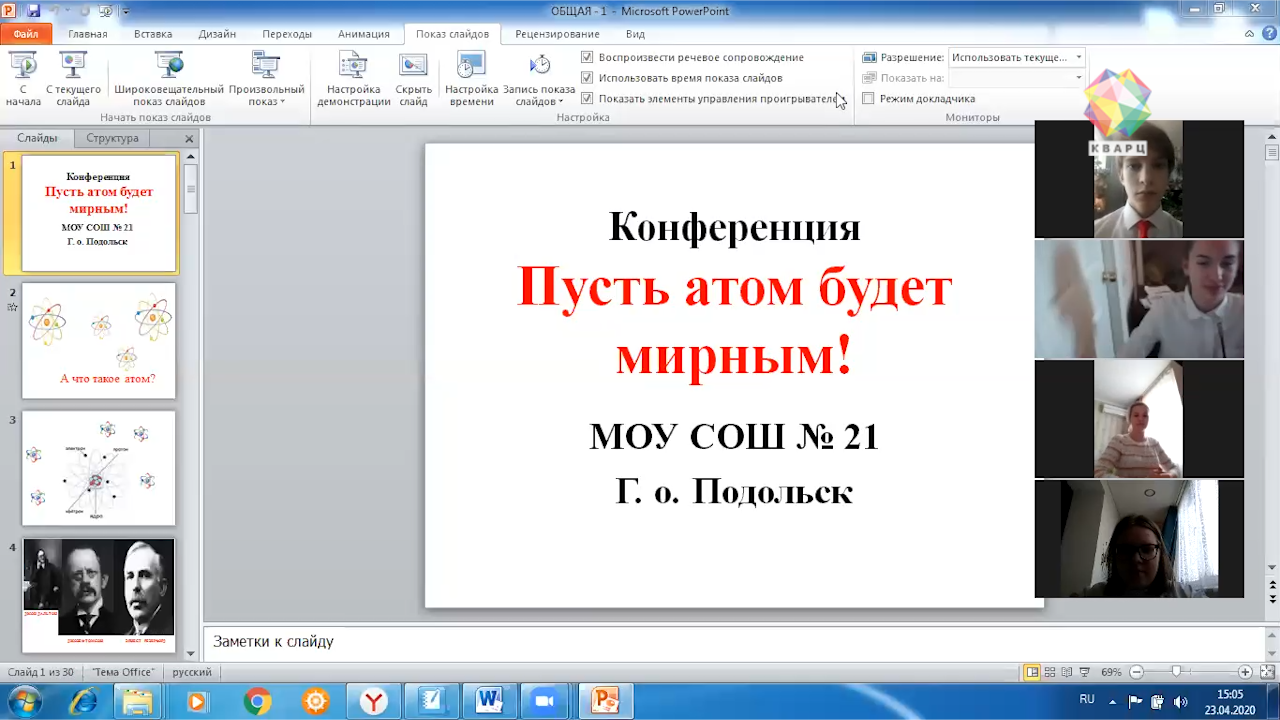1280x720 pixels.
Task: Click the Save icon in quick access toolbar
Action: [x=34, y=11]
